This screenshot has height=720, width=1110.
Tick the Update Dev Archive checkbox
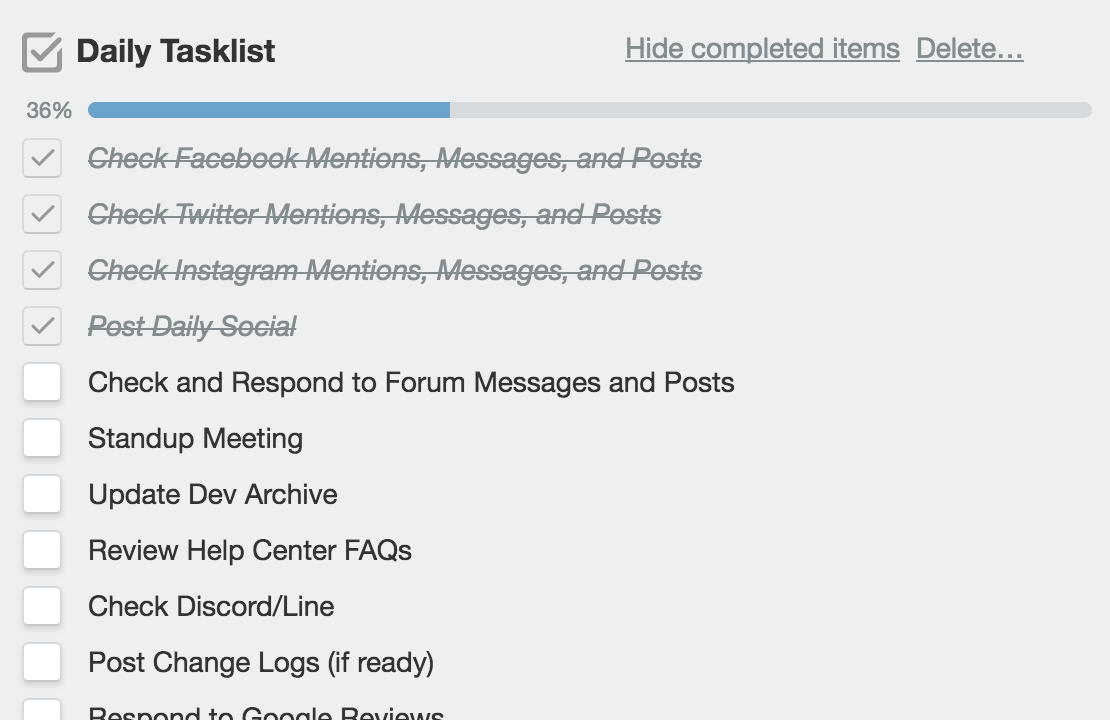click(x=42, y=493)
